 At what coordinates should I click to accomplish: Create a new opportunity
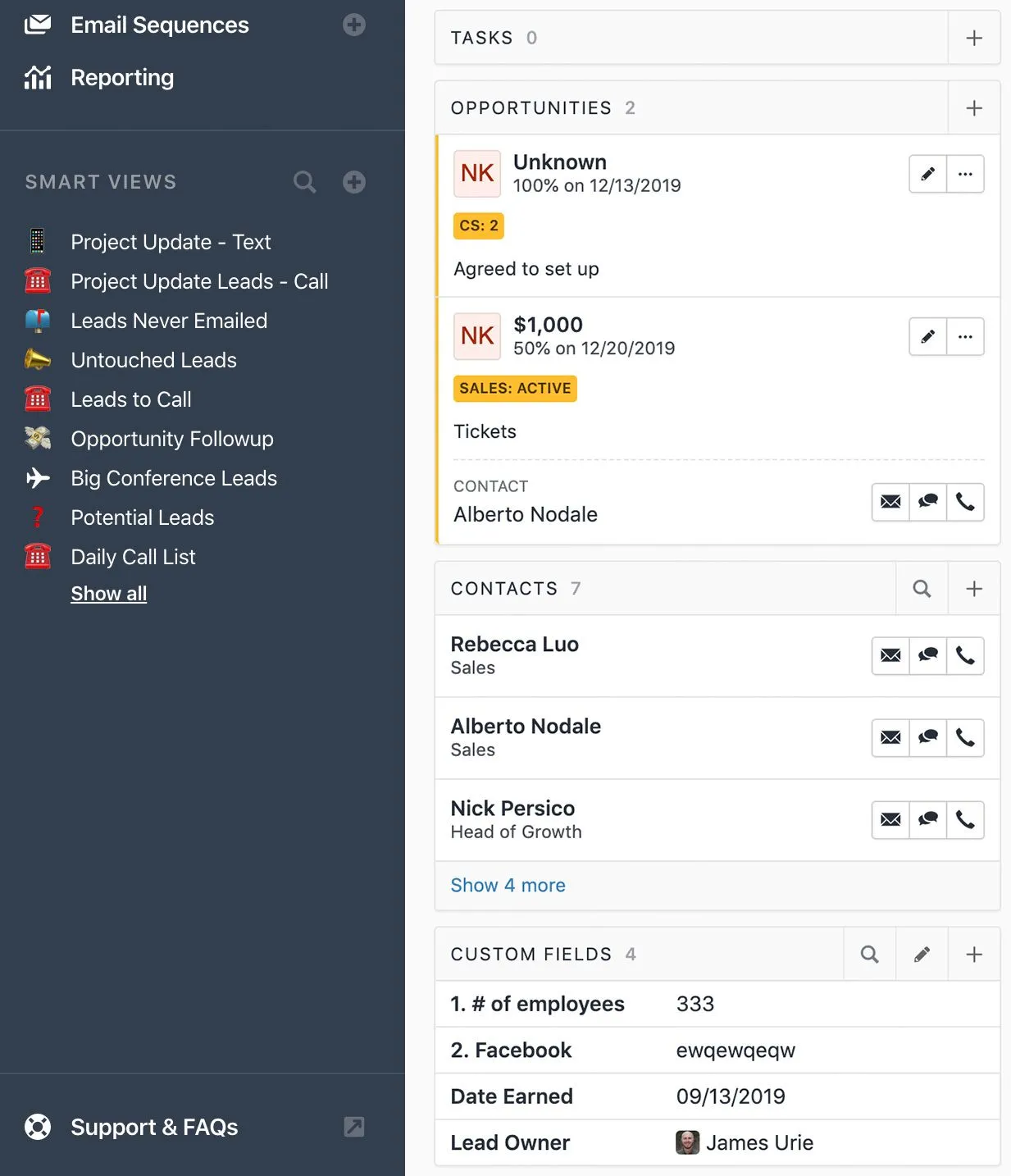coord(973,107)
